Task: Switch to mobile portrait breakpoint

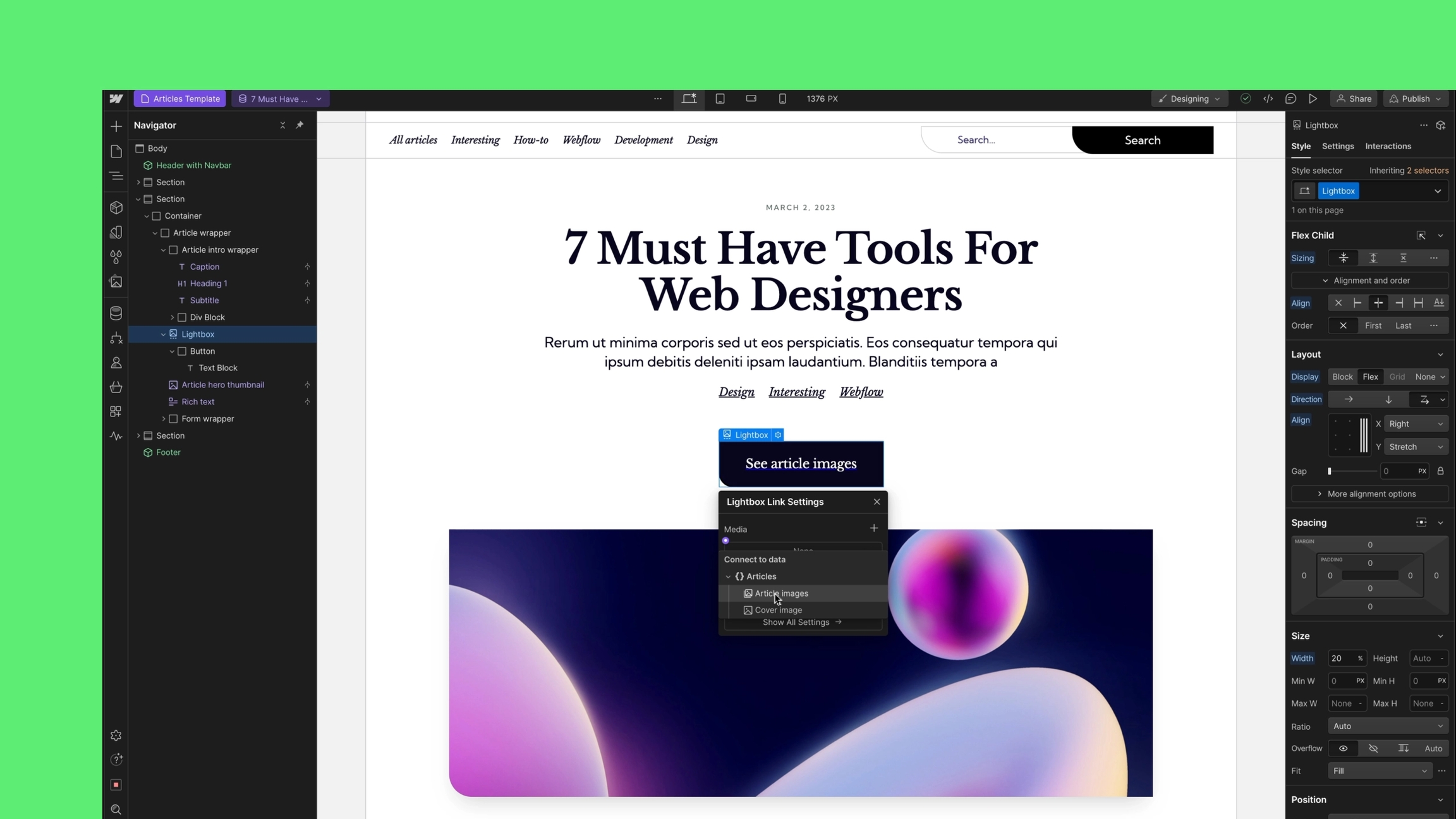Action: click(782, 99)
